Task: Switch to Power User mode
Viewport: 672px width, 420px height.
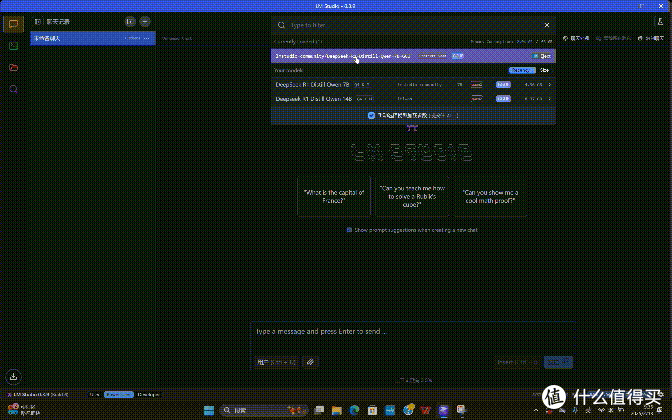Action: click(119, 395)
